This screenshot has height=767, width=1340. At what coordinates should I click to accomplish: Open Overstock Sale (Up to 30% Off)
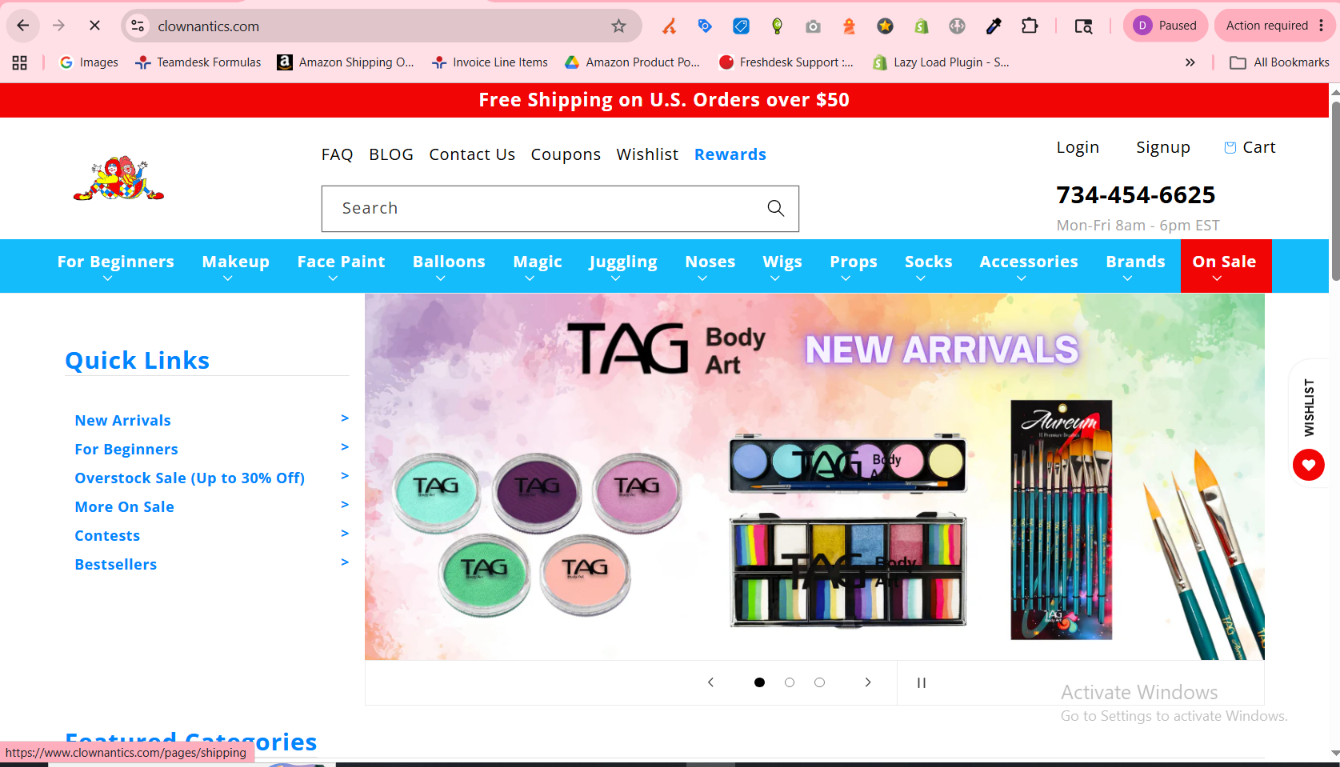click(190, 478)
